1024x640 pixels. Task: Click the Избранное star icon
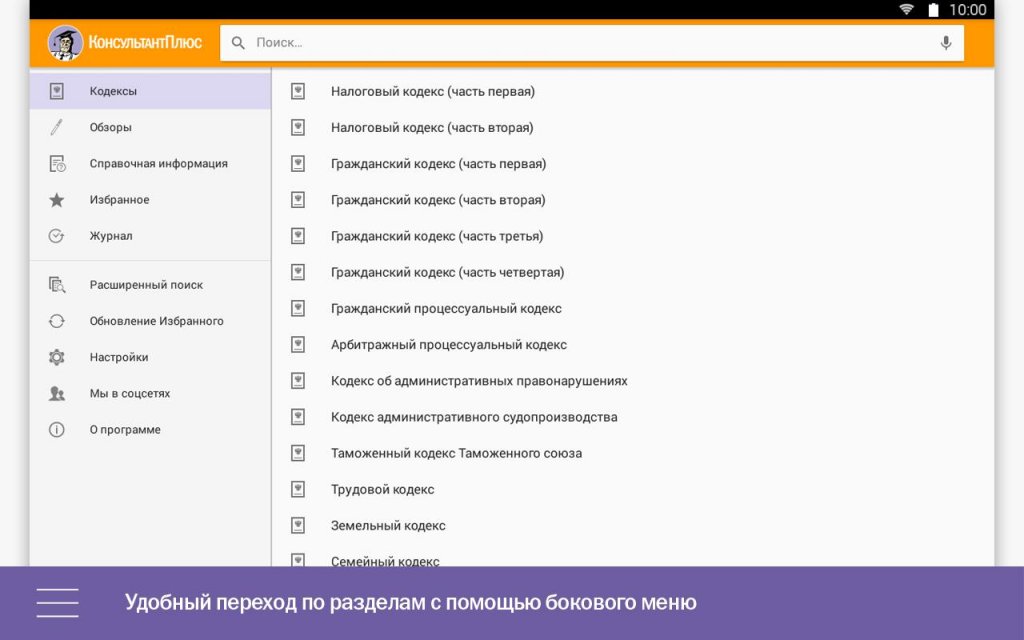57,200
